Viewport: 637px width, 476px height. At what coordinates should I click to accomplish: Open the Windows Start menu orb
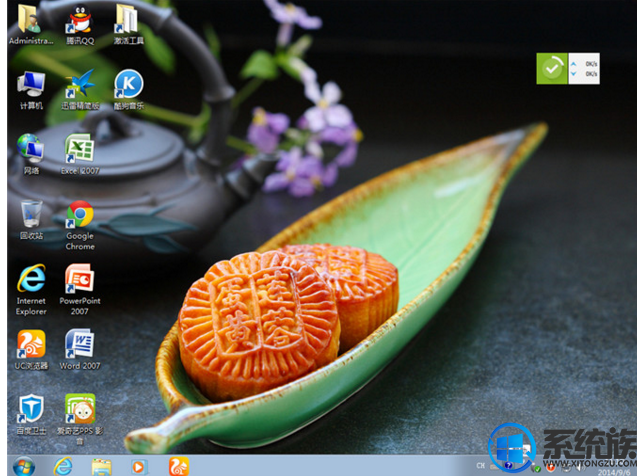click(24, 466)
